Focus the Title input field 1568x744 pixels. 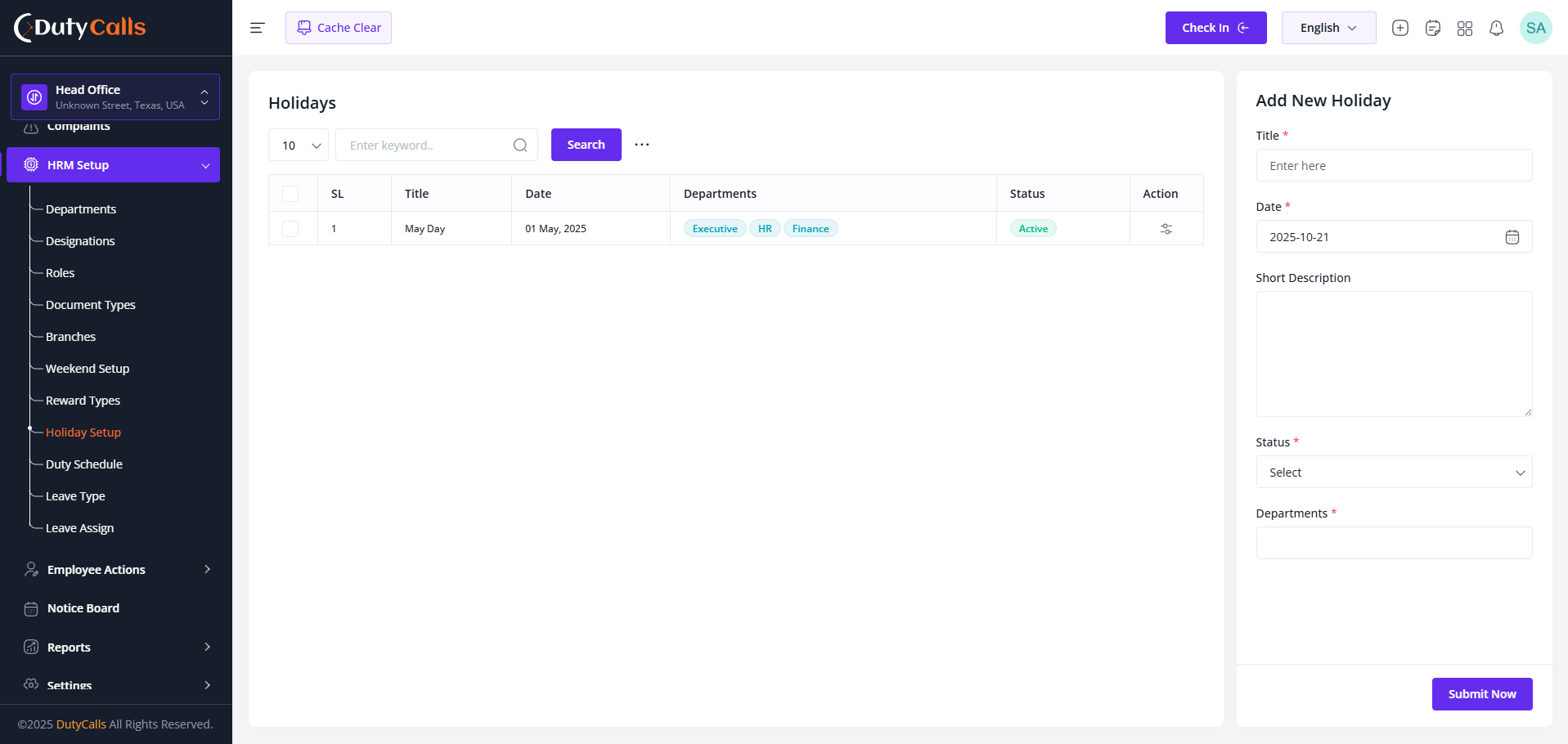click(x=1394, y=166)
